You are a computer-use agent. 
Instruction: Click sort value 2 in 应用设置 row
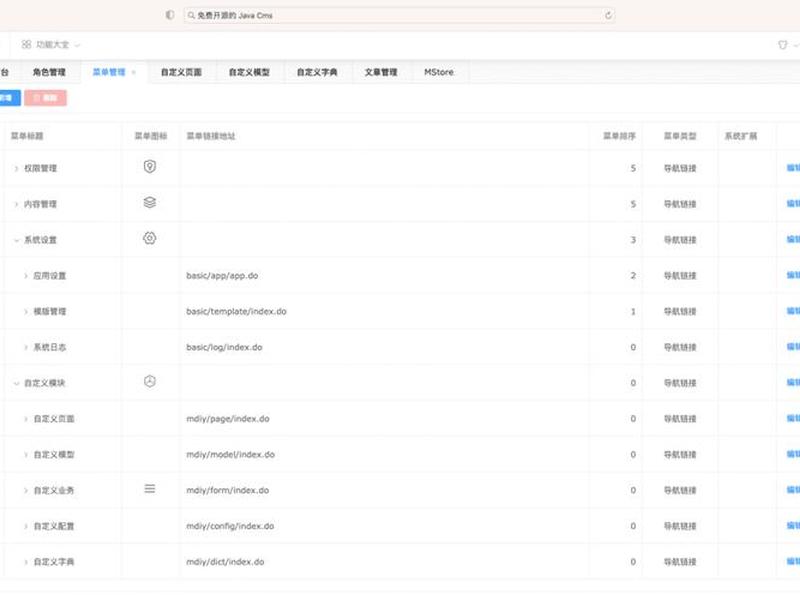coord(633,276)
